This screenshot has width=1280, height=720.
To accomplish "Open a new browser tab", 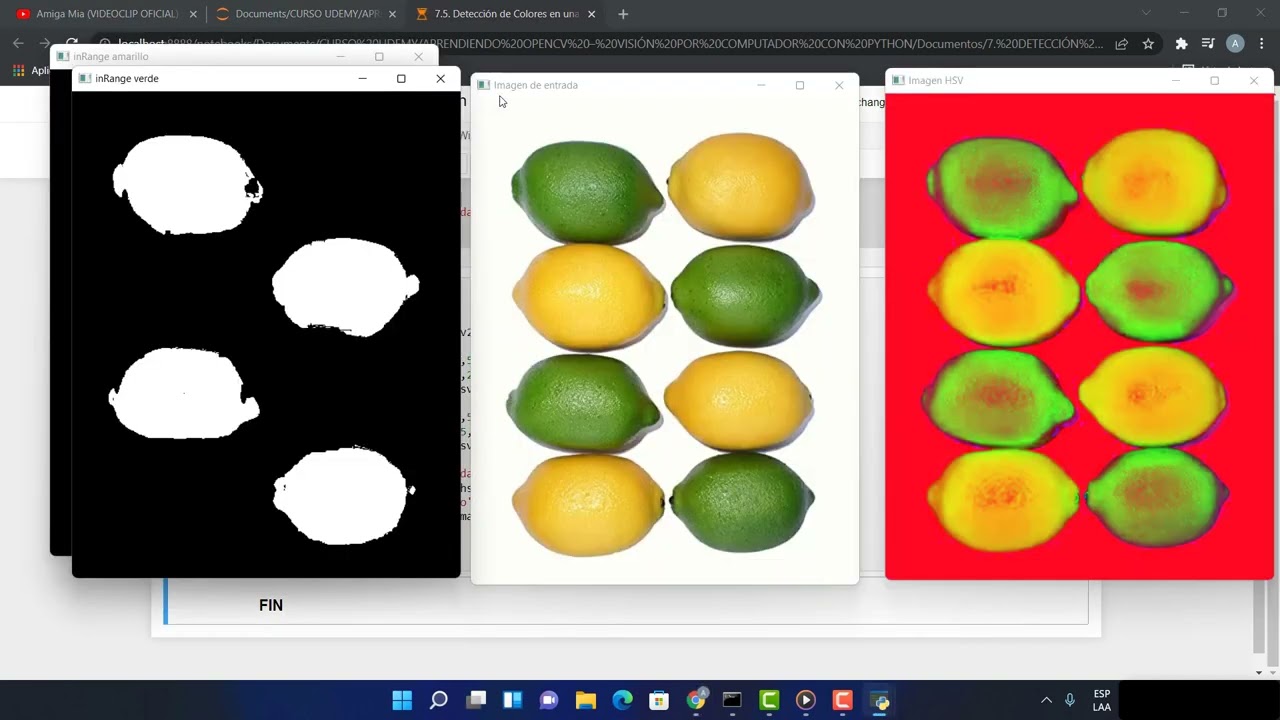I will pyautogui.click(x=623, y=14).
